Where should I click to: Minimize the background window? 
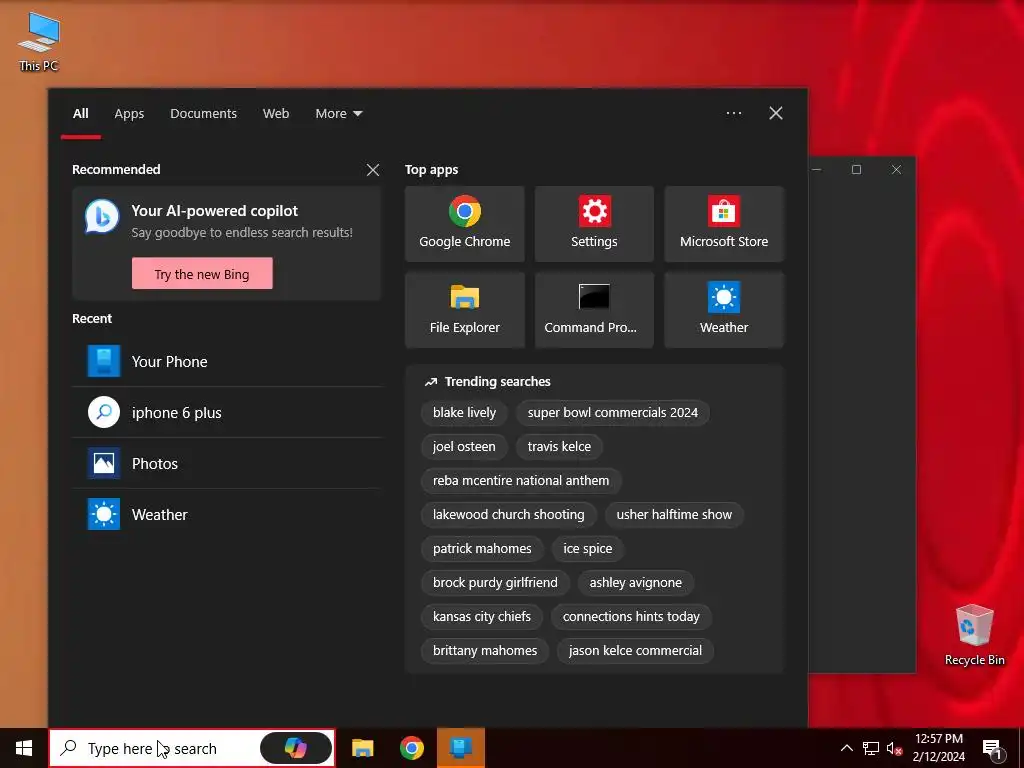tap(816, 170)
